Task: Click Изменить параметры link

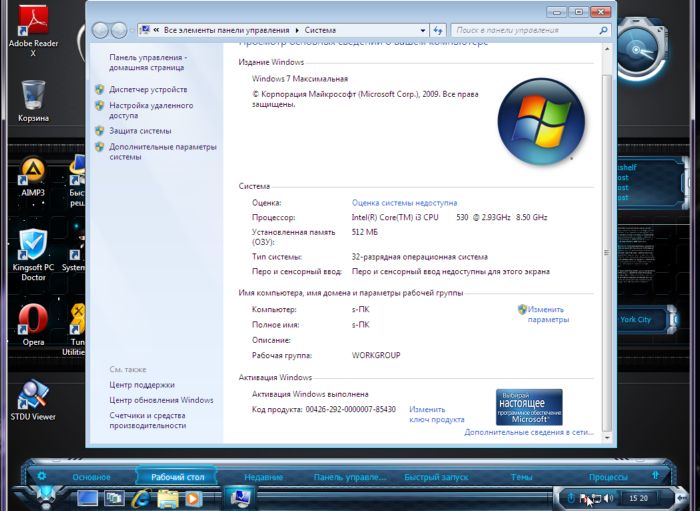Action: [547, 314]
